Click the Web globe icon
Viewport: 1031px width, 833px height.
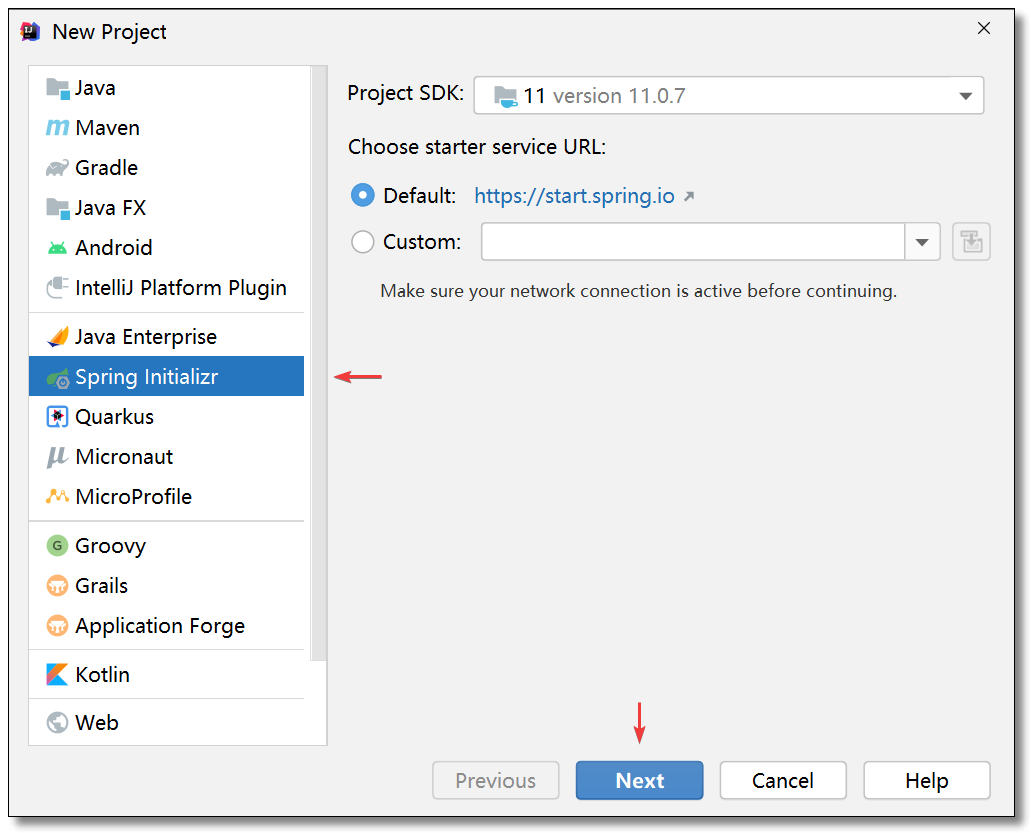coord(57,722)
